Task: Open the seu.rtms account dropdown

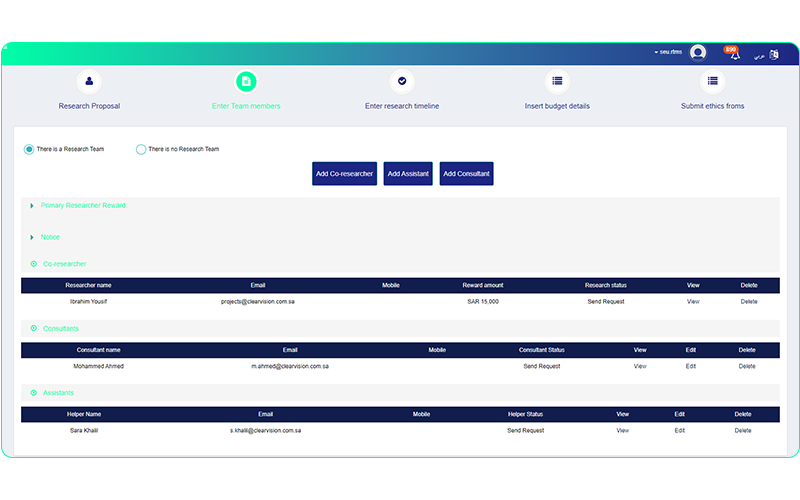Action: click(668, 52)
